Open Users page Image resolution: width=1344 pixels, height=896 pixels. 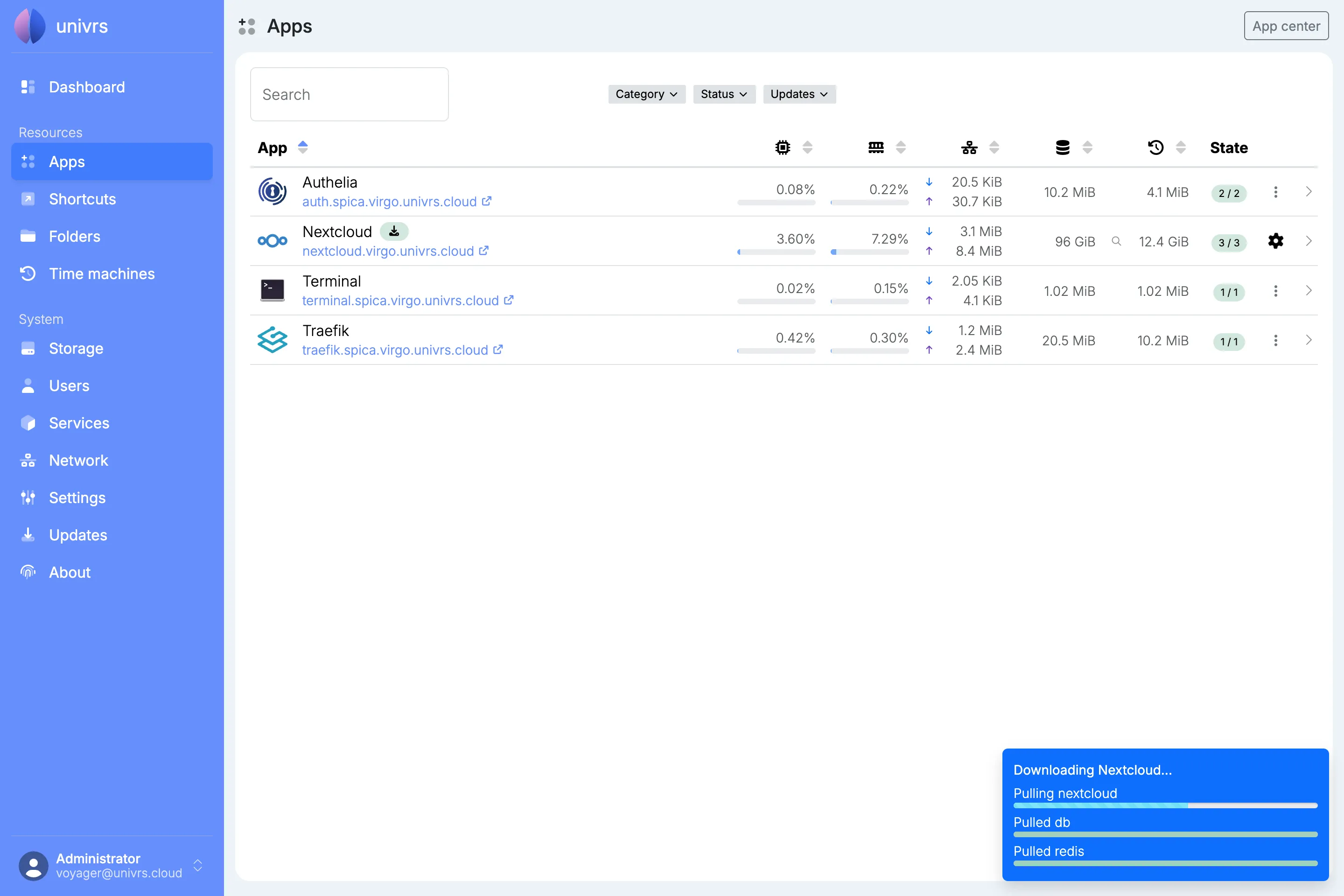click(112, 386)
